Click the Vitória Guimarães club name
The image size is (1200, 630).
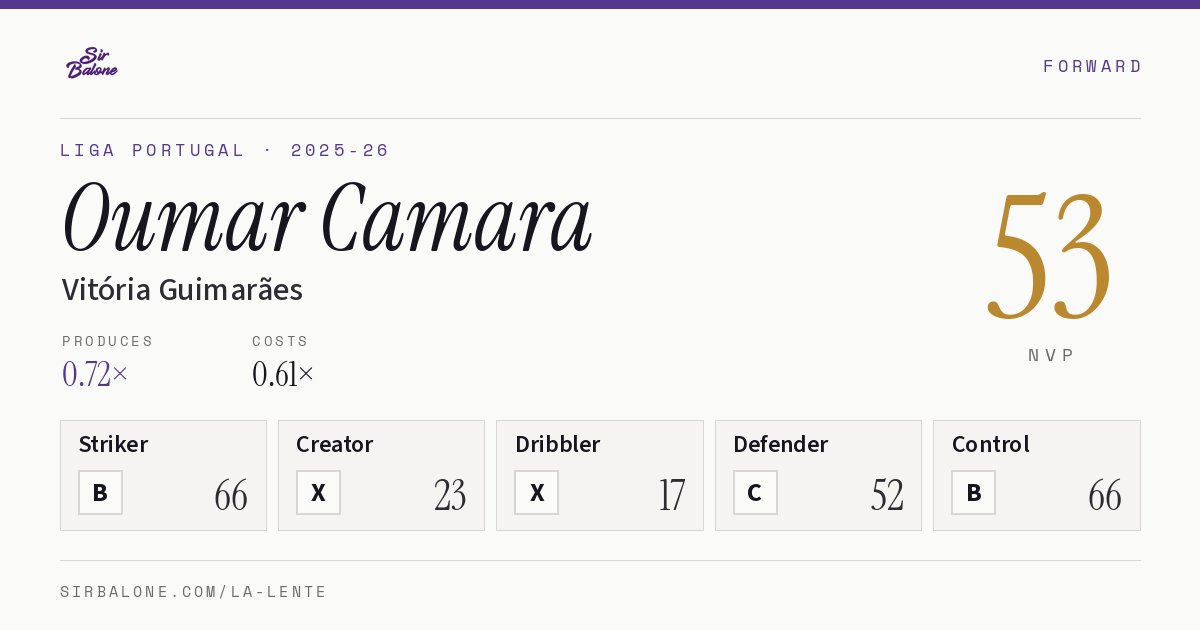(x=182, y=289)
